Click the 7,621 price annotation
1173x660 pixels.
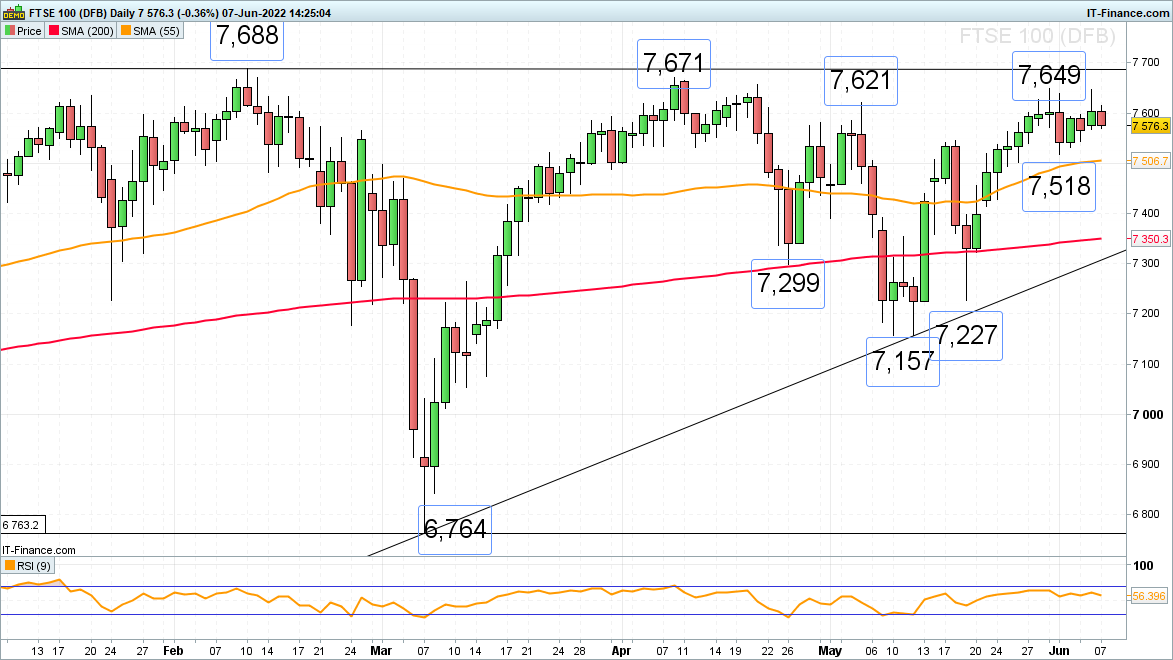861,81
